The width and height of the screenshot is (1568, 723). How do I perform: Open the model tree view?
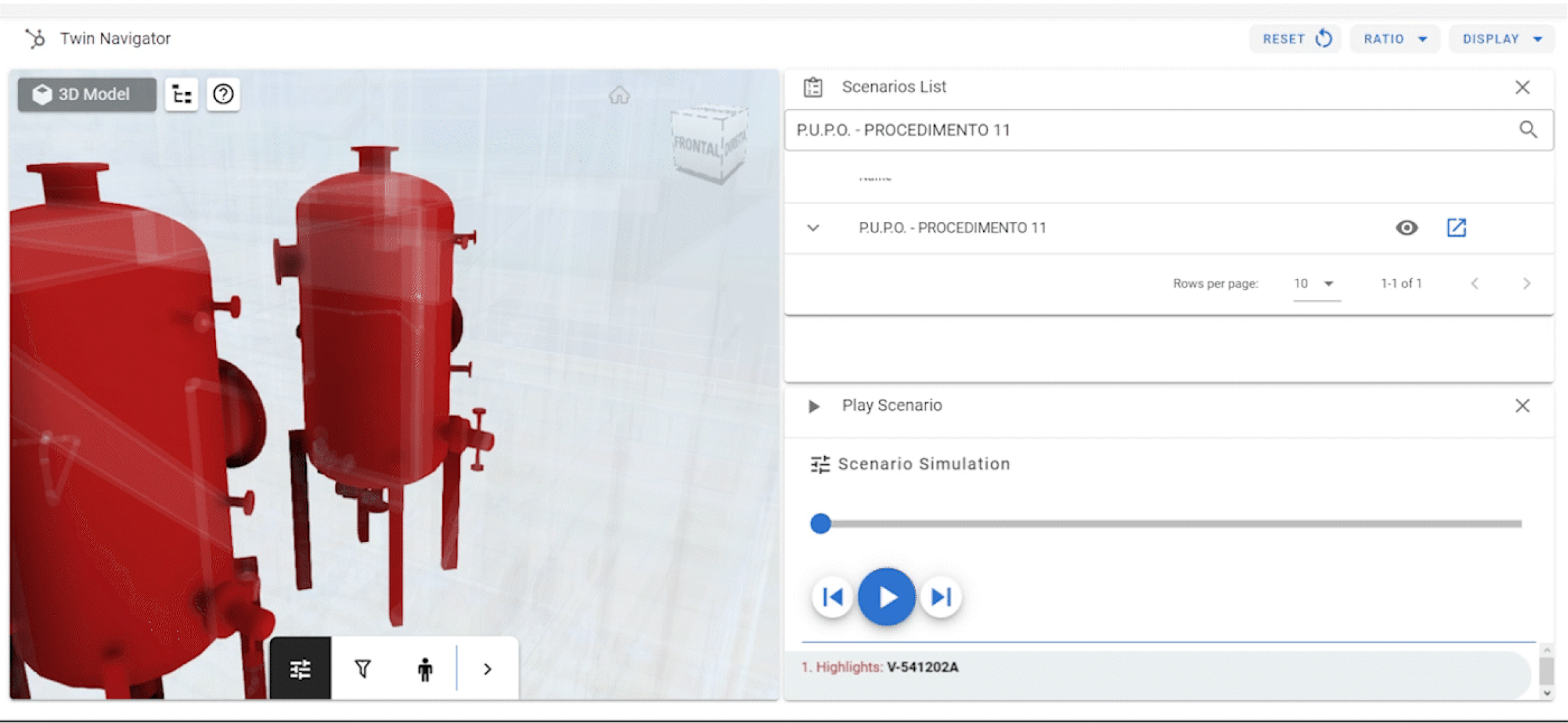coord(181,94)
